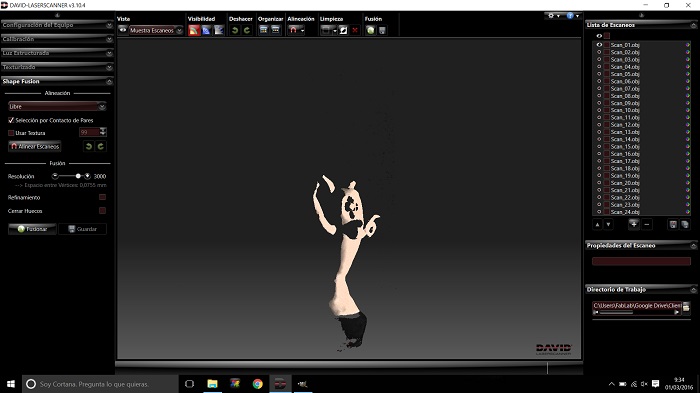The image size is (700, 393).
Task: Remove a scan with the minus button
Action: [647, 224]
